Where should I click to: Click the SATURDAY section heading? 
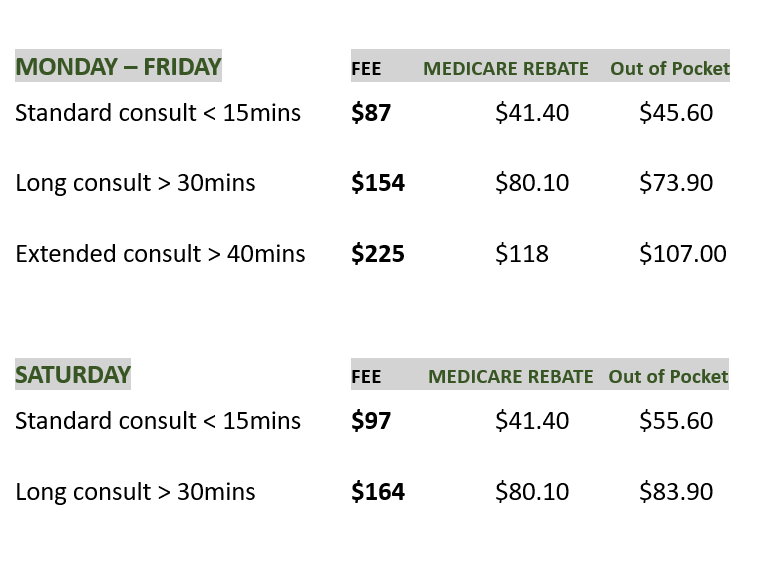[x=73, y=375]
